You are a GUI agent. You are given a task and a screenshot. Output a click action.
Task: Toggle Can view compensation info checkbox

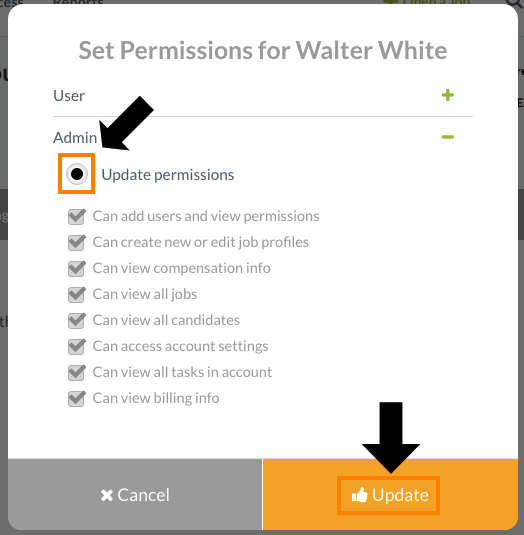[76, 269]
